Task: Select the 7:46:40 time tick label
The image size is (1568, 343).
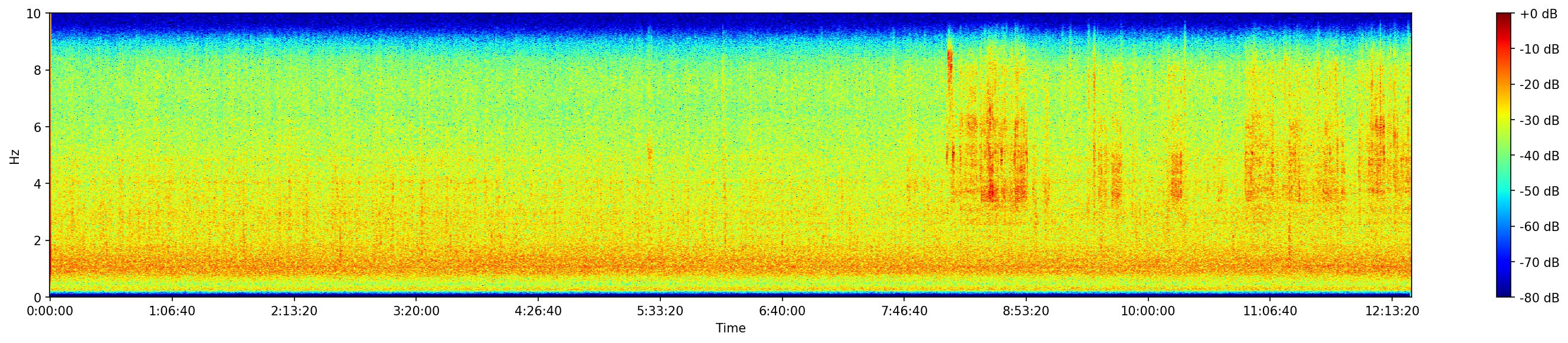Action: (905, 311)
